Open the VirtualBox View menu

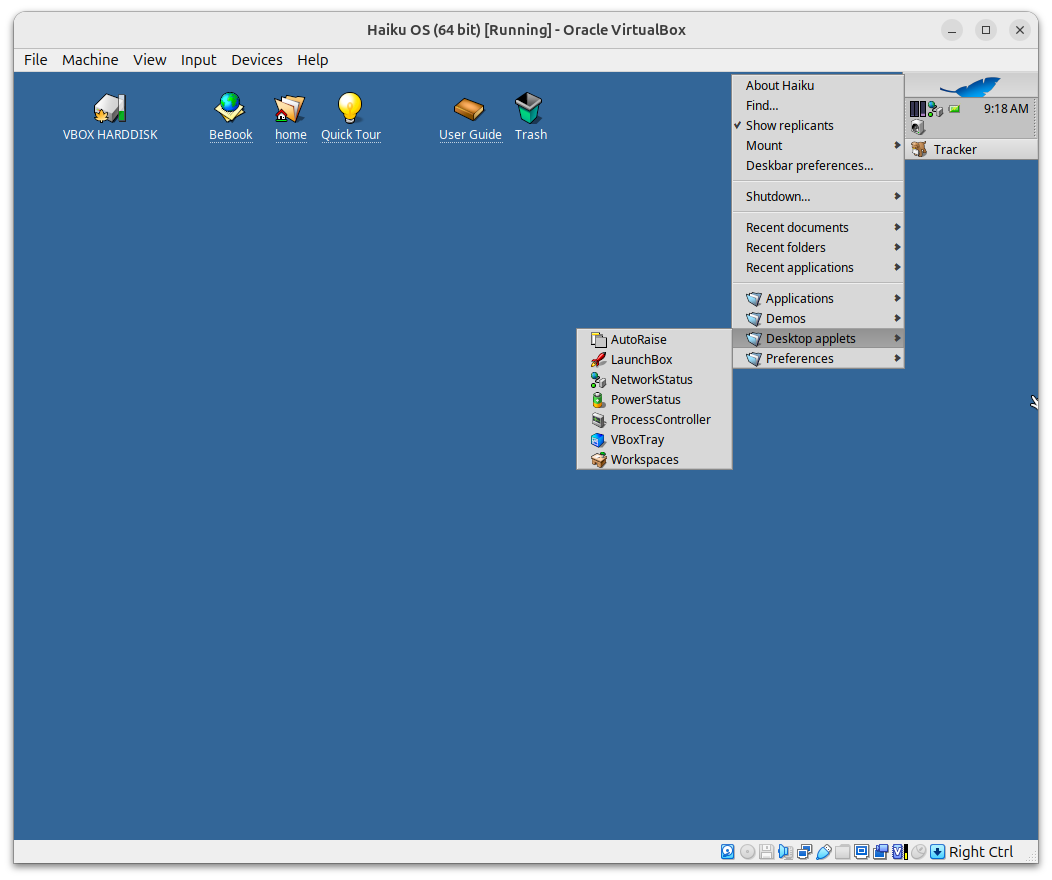click(150, 60)
